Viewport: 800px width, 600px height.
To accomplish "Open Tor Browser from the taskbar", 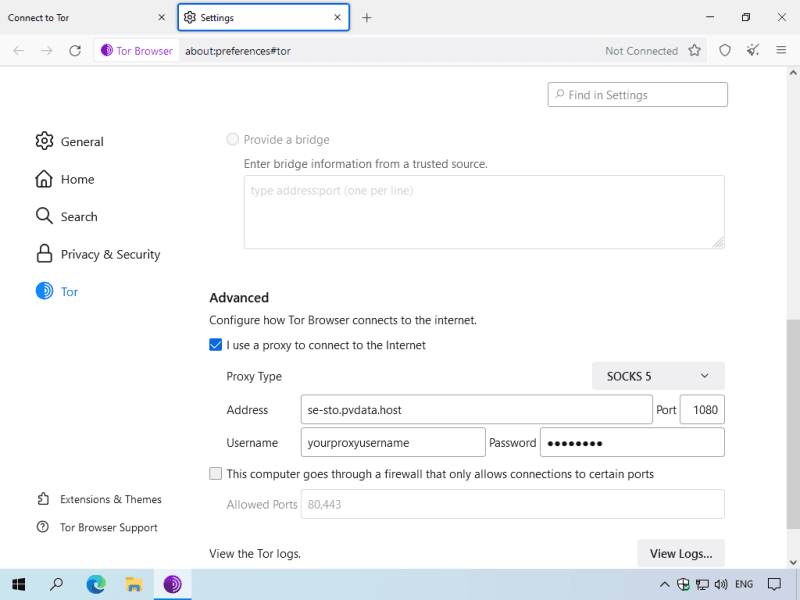I will tap(172, 584).
